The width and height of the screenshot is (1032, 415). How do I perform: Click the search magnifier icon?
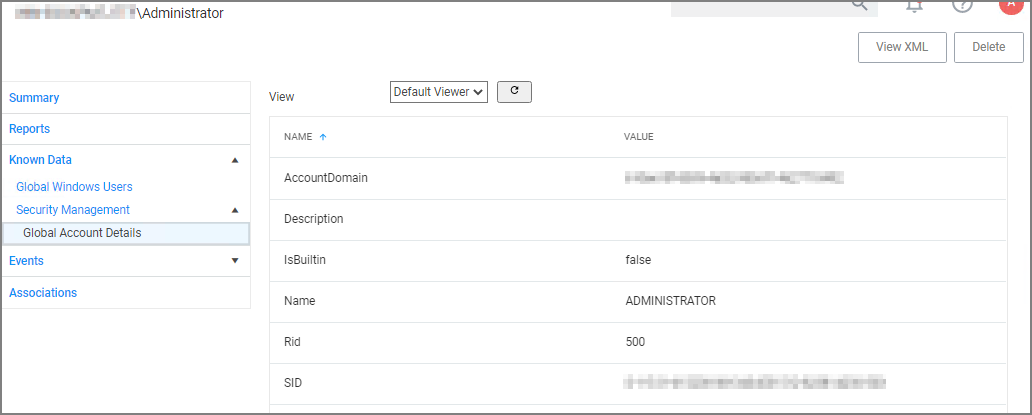coord(859,5)
